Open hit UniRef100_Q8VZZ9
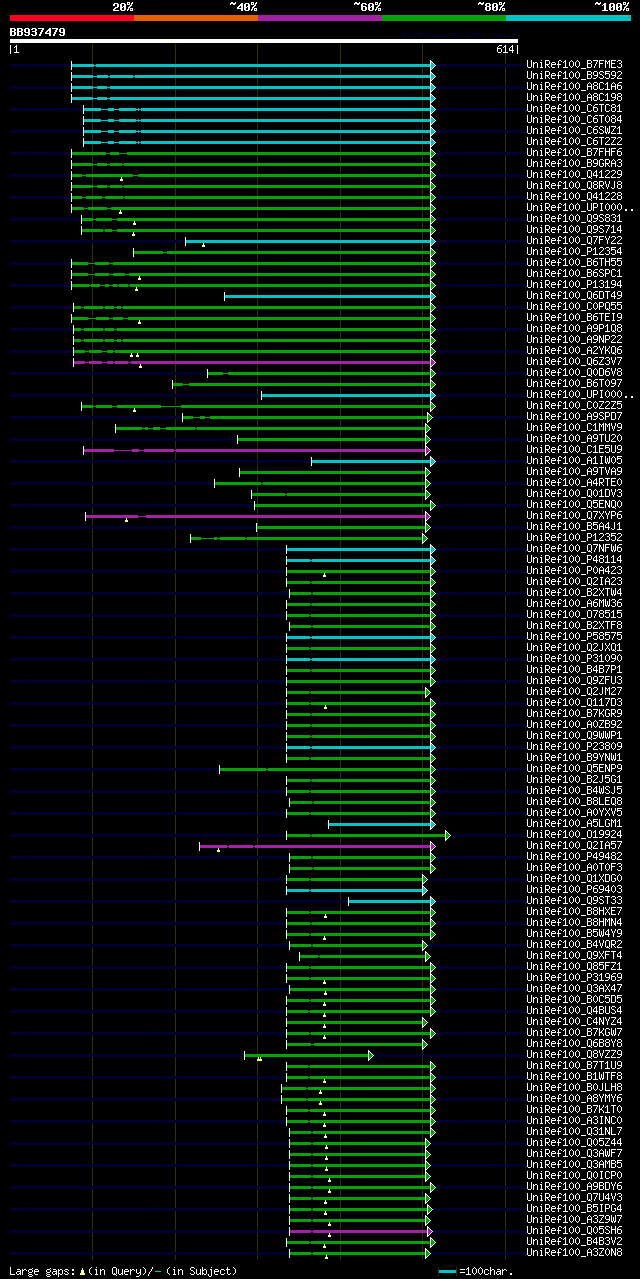The width and height of the screenshot is (640, 1279). click(574, 1055)
